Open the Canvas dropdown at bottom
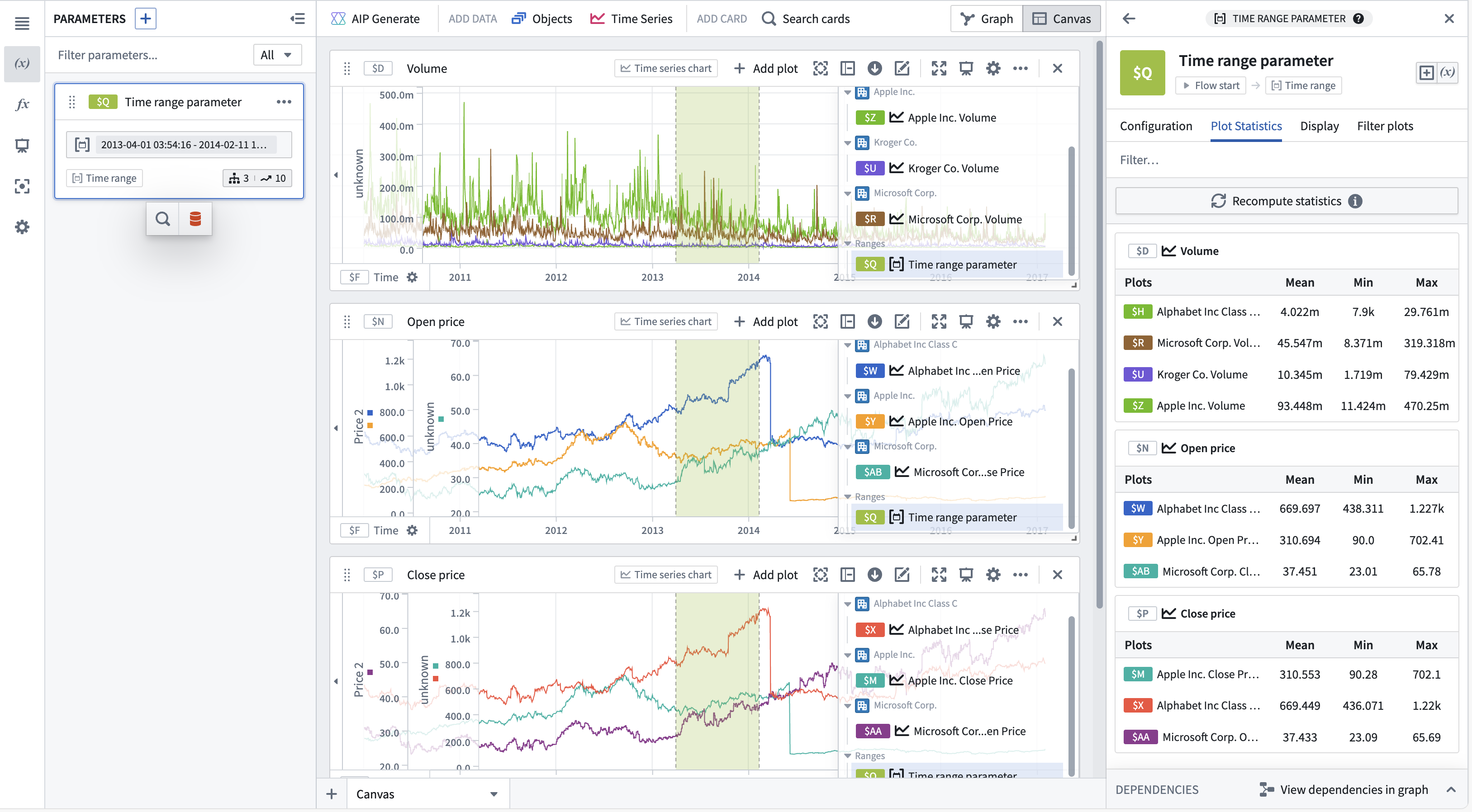Viewport: 1472px width, 812px height. (427, 794)
